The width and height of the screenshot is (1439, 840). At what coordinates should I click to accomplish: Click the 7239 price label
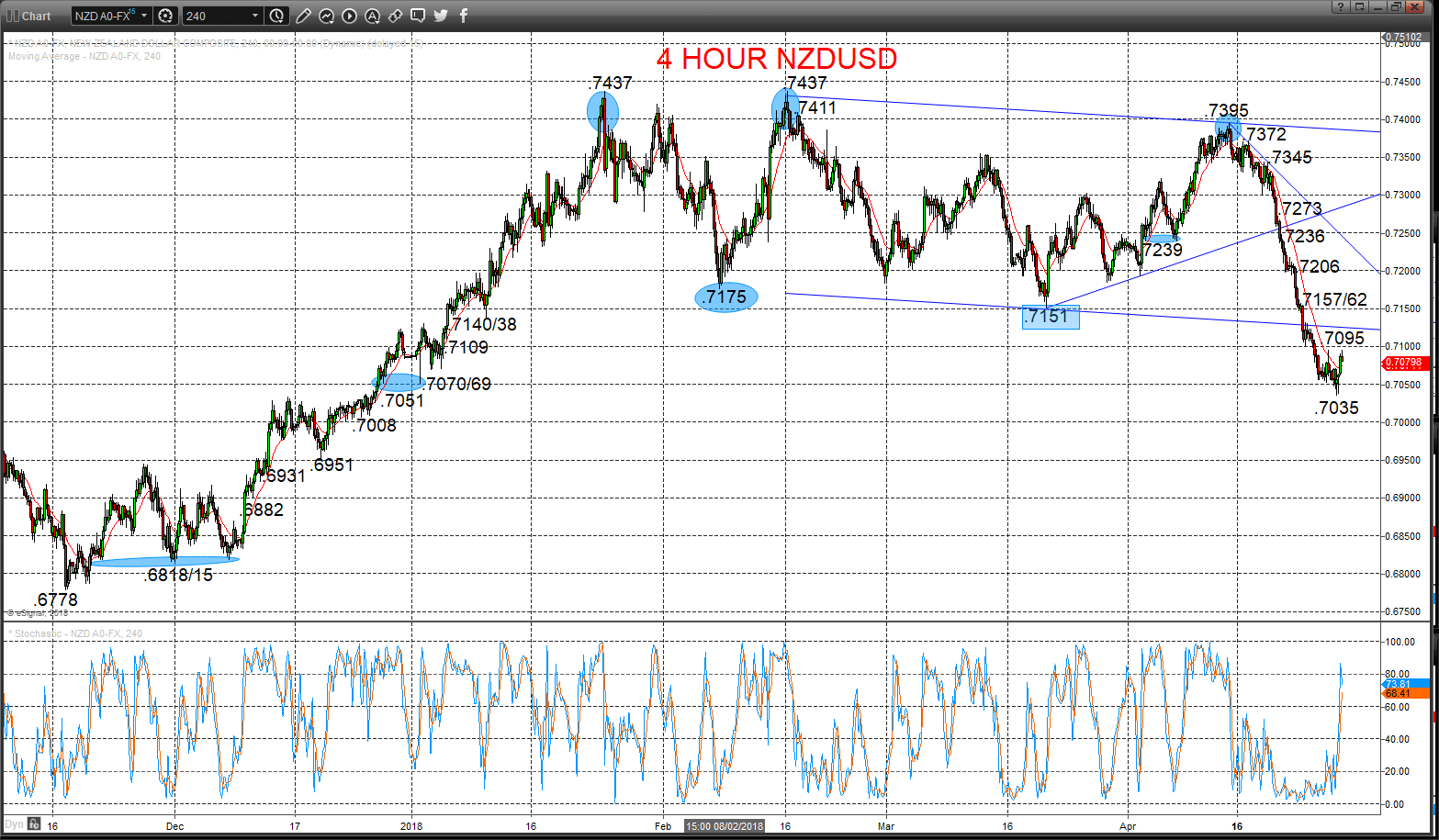[x=1164, y=250]
